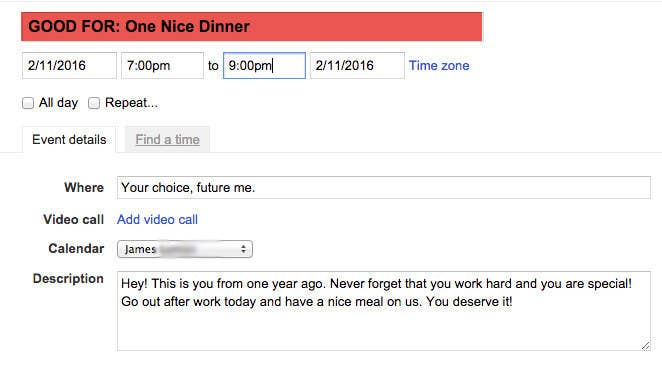Switch to the Event details tab
Image resolution: width=662 pixels, height=367 pixels.
(x=69, y=139)
